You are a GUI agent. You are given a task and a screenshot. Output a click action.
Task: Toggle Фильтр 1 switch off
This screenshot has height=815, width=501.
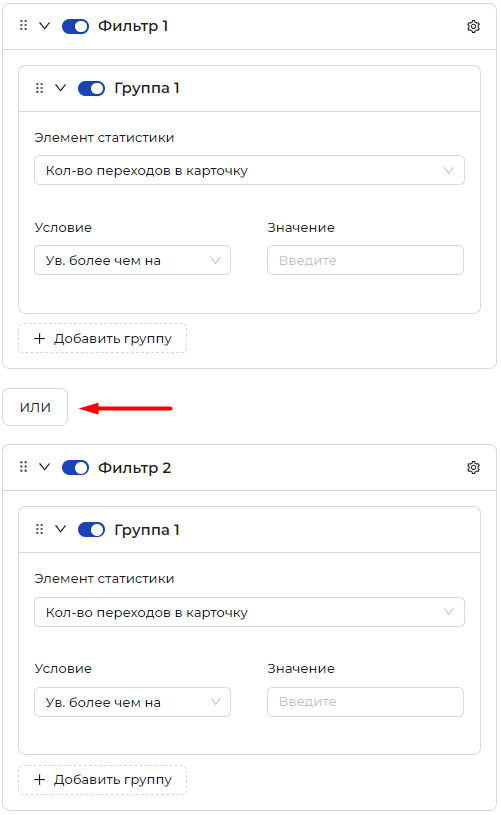pyautogui.click(x=75, y=26)
